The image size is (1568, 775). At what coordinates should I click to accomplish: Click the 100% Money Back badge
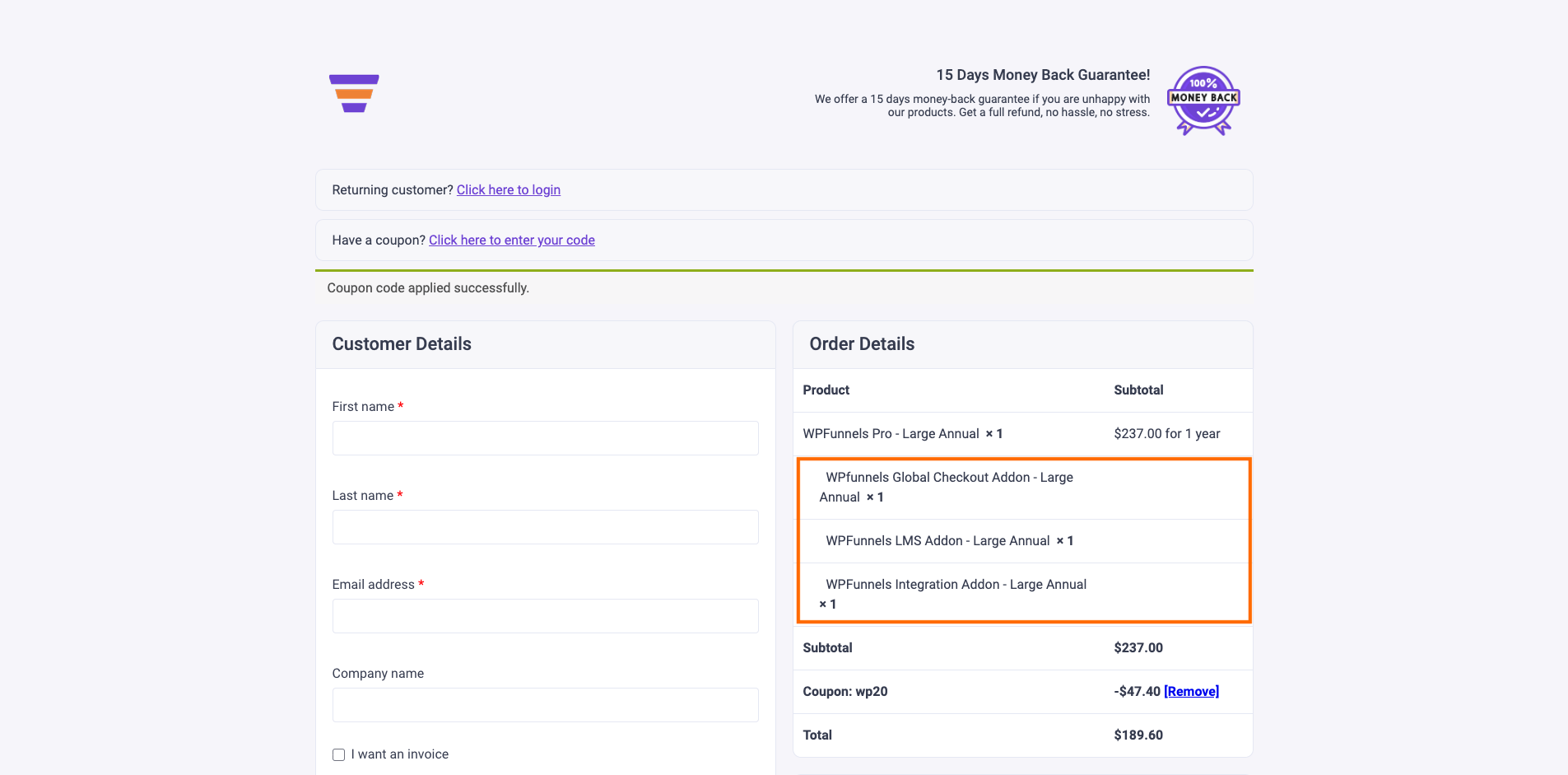click(x=1203, y=100)
